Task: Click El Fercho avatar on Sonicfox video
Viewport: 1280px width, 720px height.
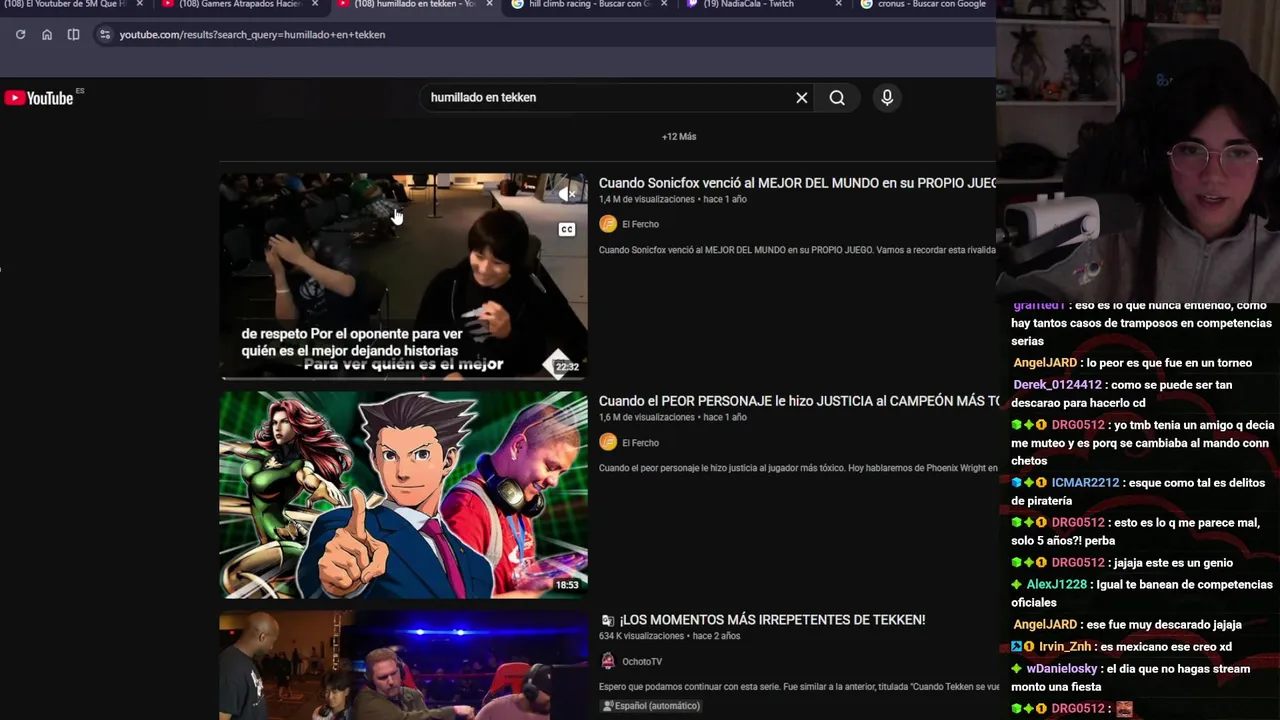Action: [x=607, y=224]
